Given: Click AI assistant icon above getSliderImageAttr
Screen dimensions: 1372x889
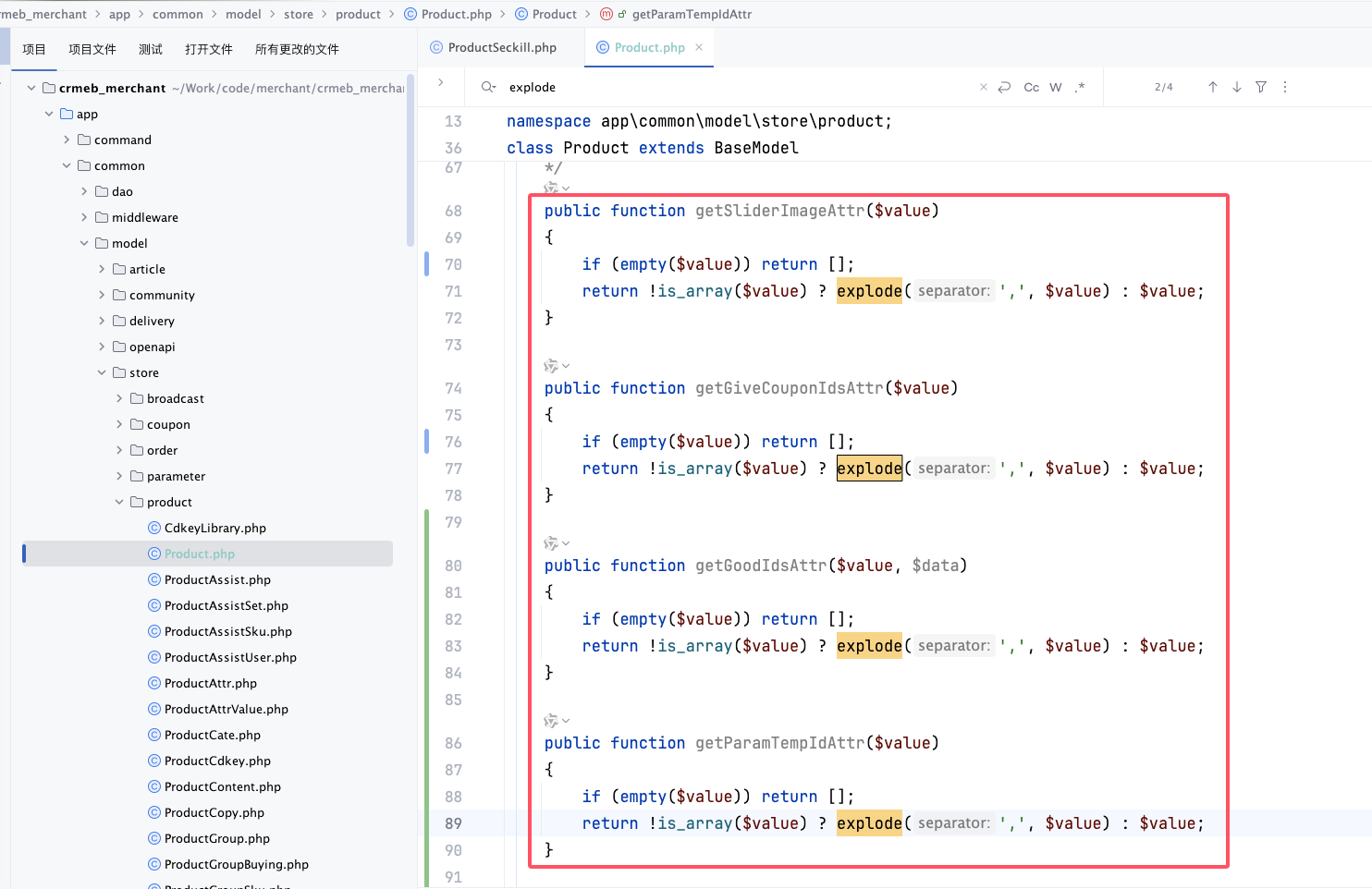Looking at the screenshot, I should tap(551, 188).
